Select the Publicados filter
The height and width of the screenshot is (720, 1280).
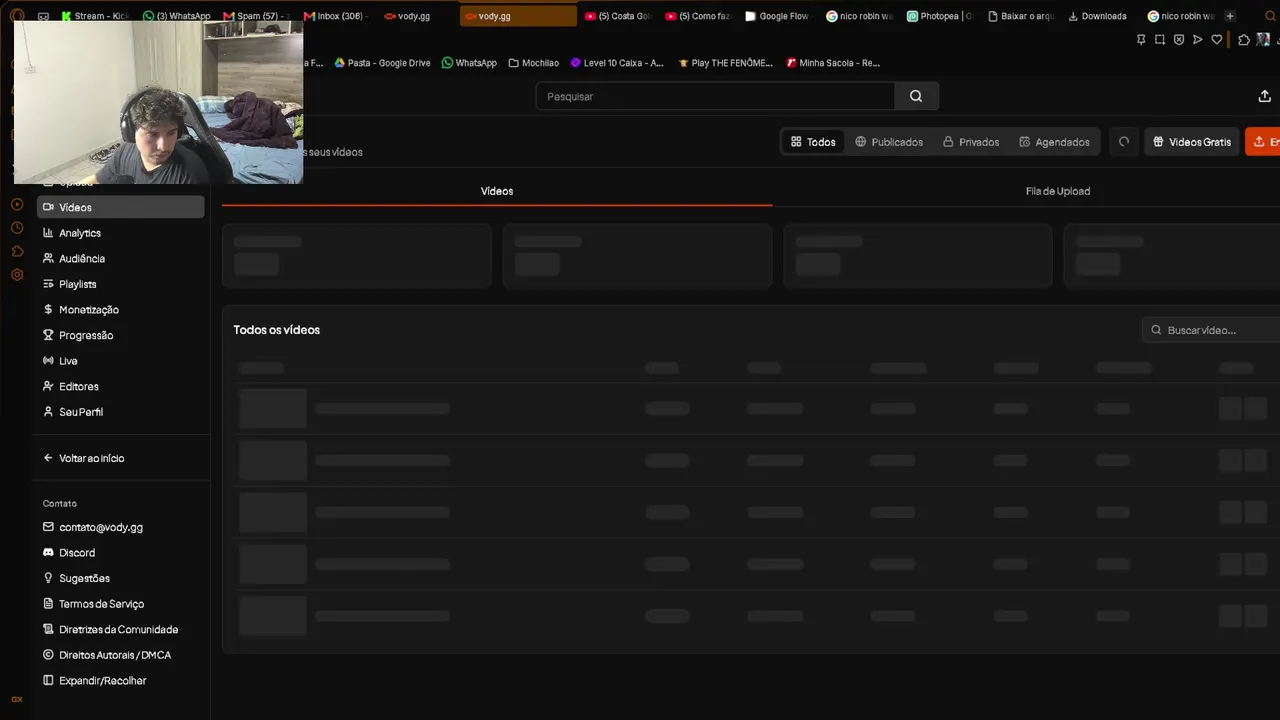[x=888, y=142]
